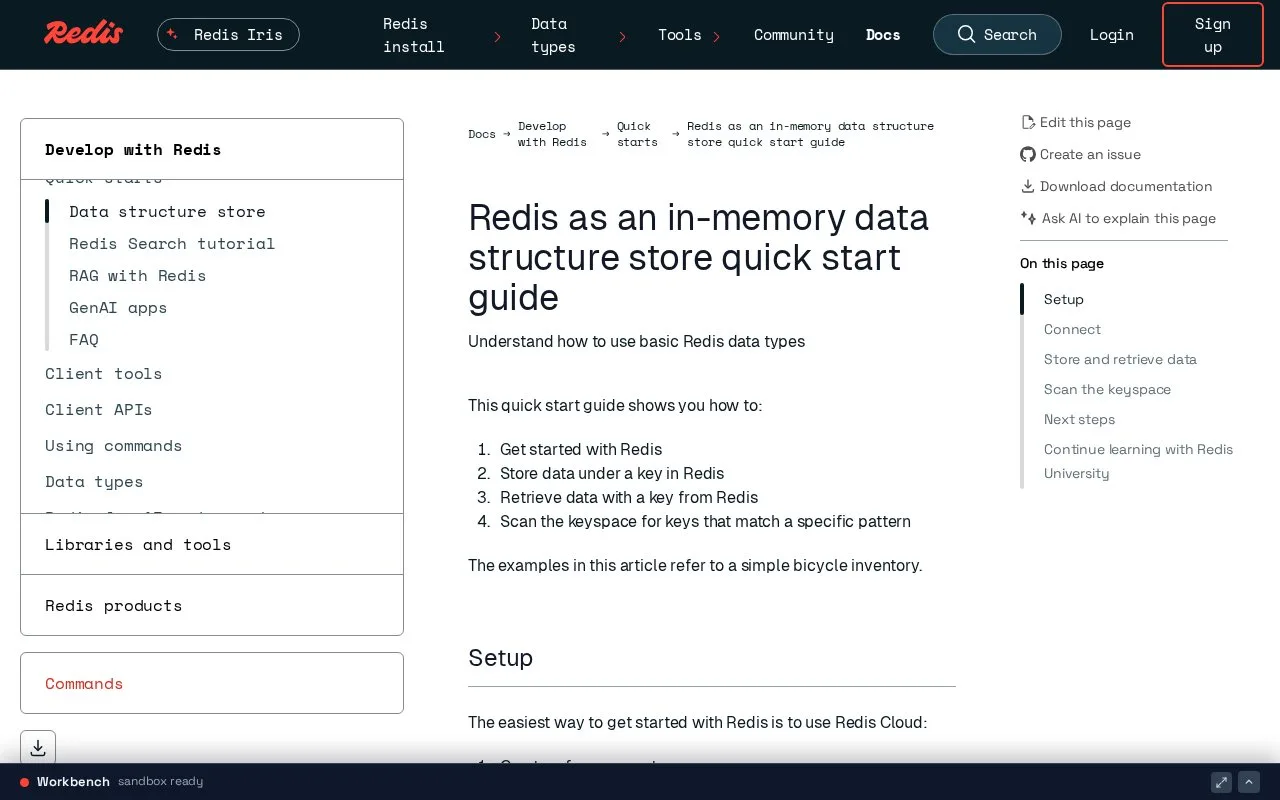Screen dimensions: 1280x800
Task: Click the Sign up button
Action: click(1213, 35)
